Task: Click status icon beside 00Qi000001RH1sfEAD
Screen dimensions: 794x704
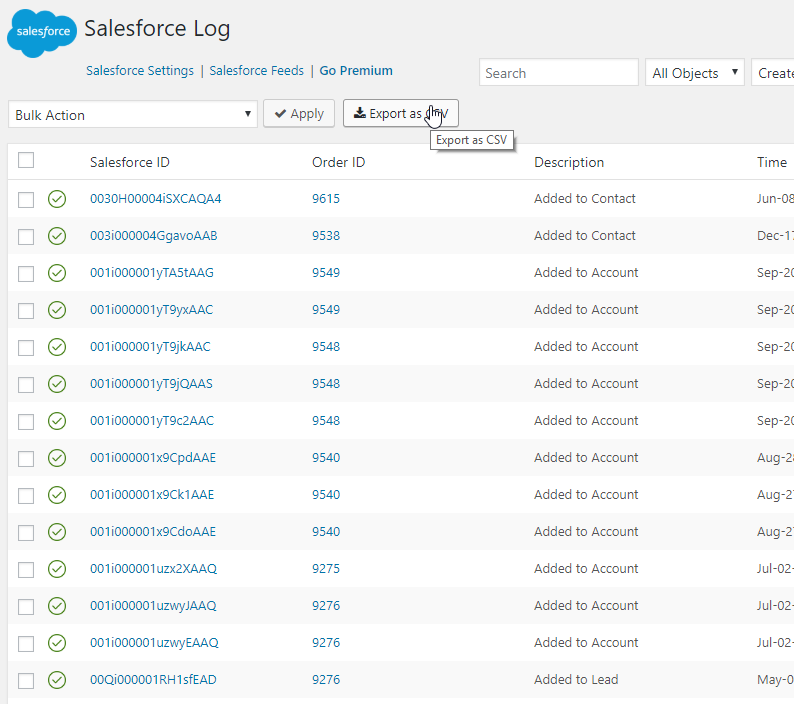Action: click(57, 680)
